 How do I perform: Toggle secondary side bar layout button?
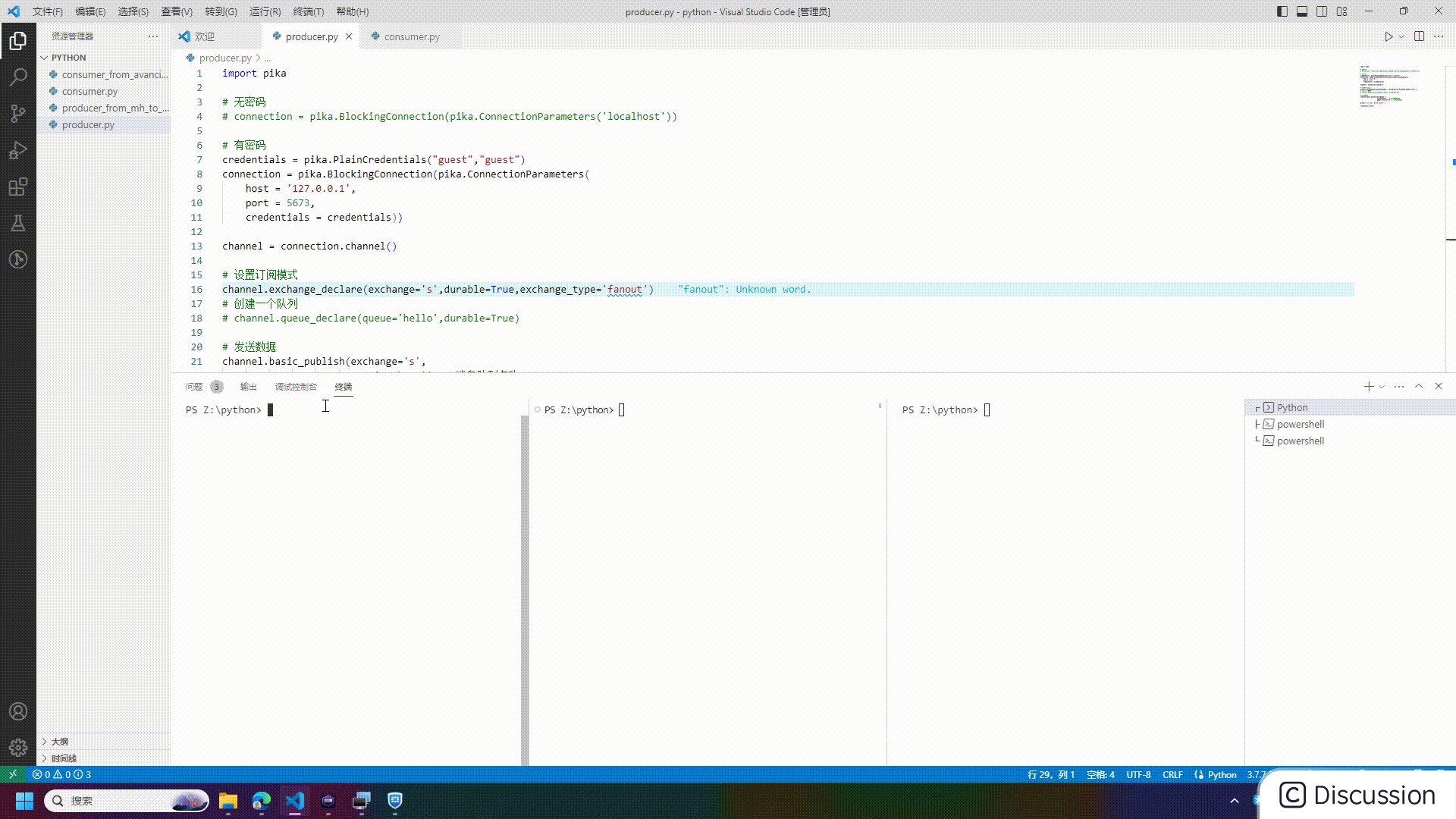(1322, 11)
